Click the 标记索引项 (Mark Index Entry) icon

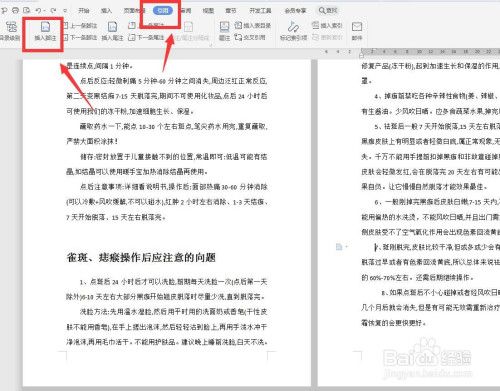(x=293, y=27)
